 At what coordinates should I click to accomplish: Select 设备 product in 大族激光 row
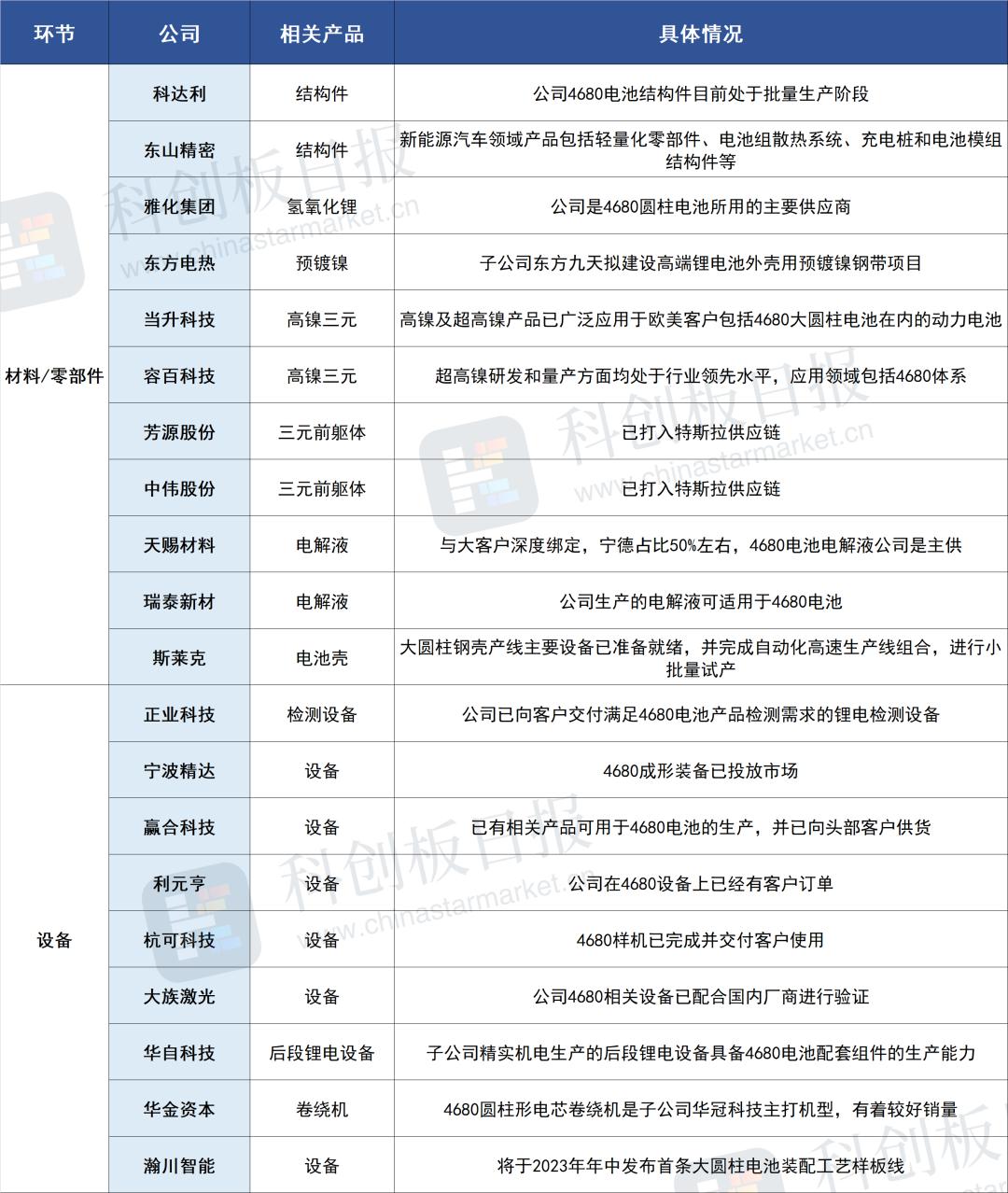322,997
